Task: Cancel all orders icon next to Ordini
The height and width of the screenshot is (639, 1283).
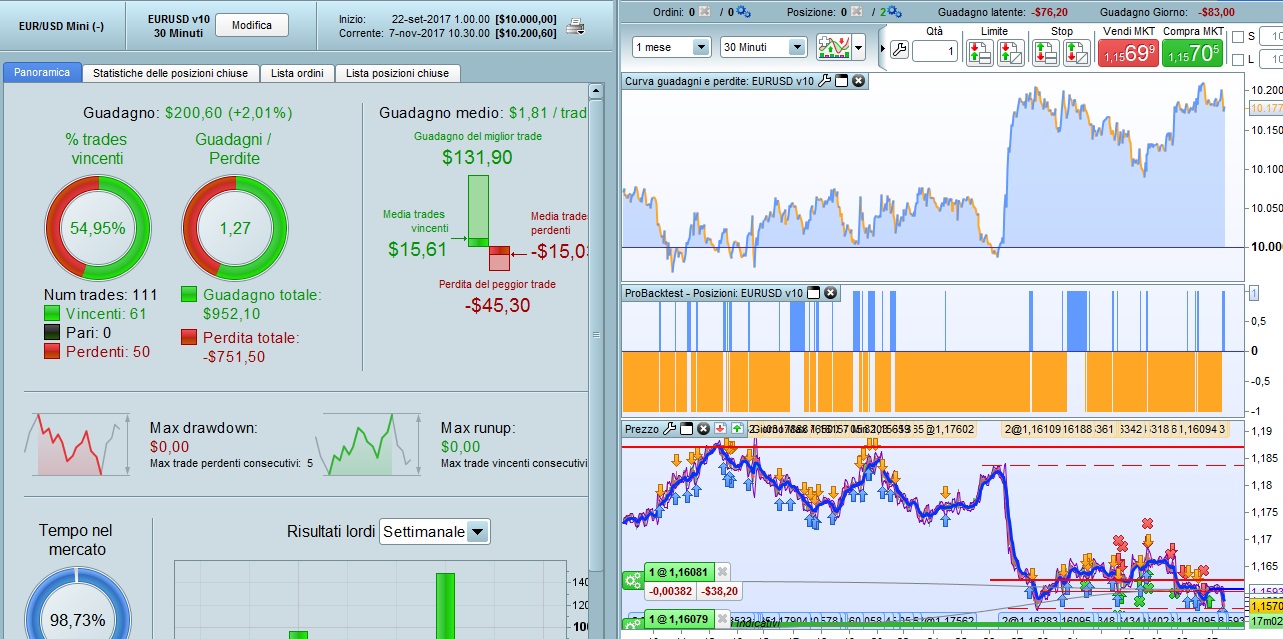Action: pyautogui.click(x=704, y=12)
